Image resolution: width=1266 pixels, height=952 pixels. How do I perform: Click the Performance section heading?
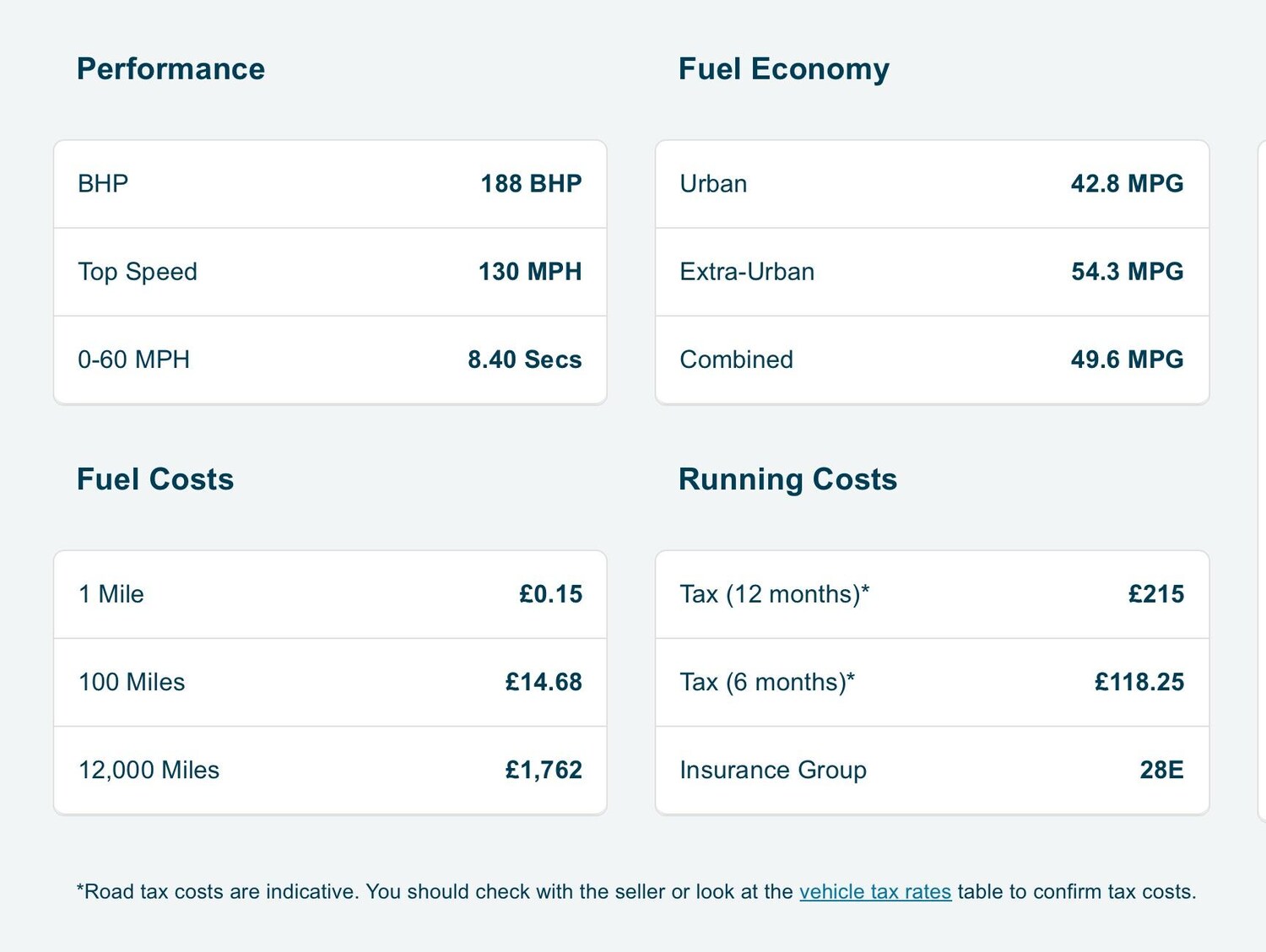click(170, 69)
